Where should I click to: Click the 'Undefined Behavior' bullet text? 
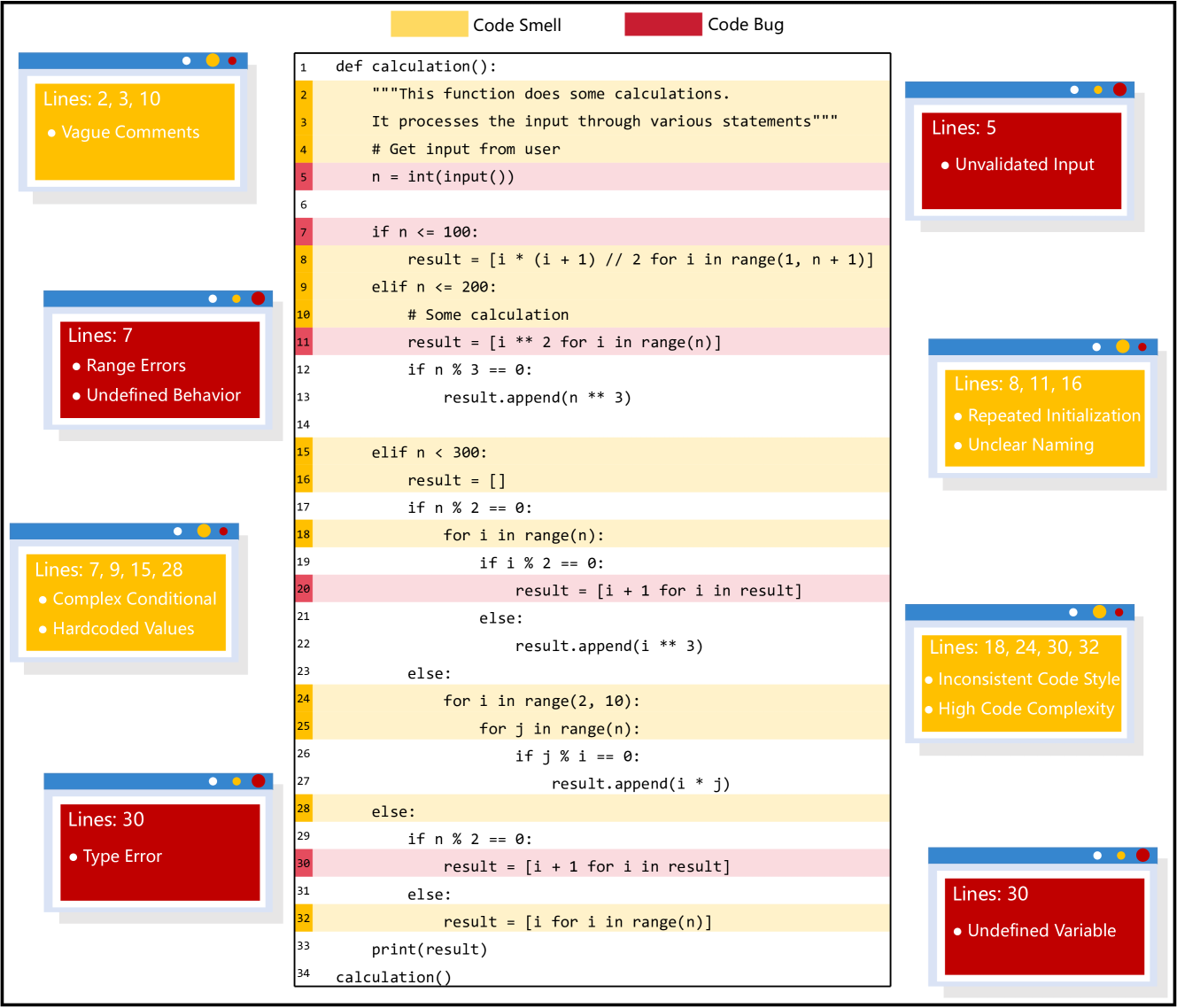click(163, 395)
